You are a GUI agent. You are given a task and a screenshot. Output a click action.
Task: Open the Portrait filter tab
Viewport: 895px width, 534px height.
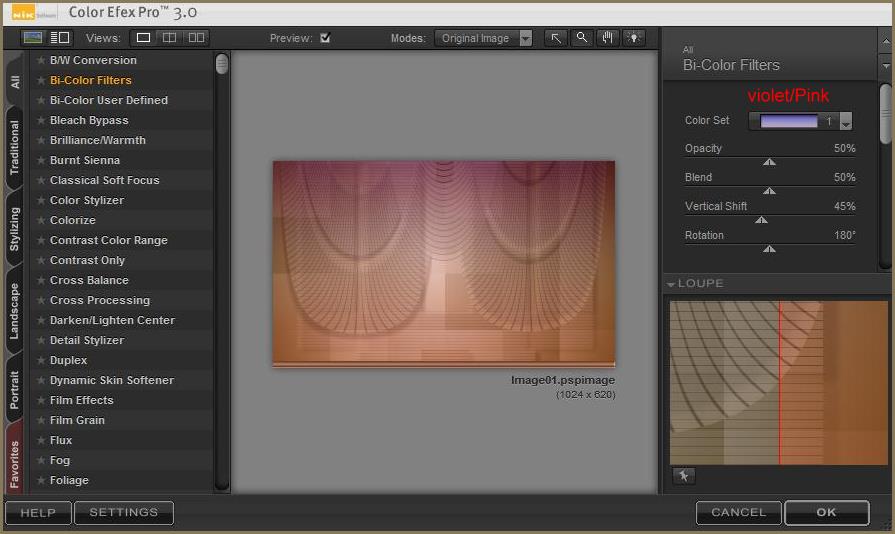click(15, 390)
